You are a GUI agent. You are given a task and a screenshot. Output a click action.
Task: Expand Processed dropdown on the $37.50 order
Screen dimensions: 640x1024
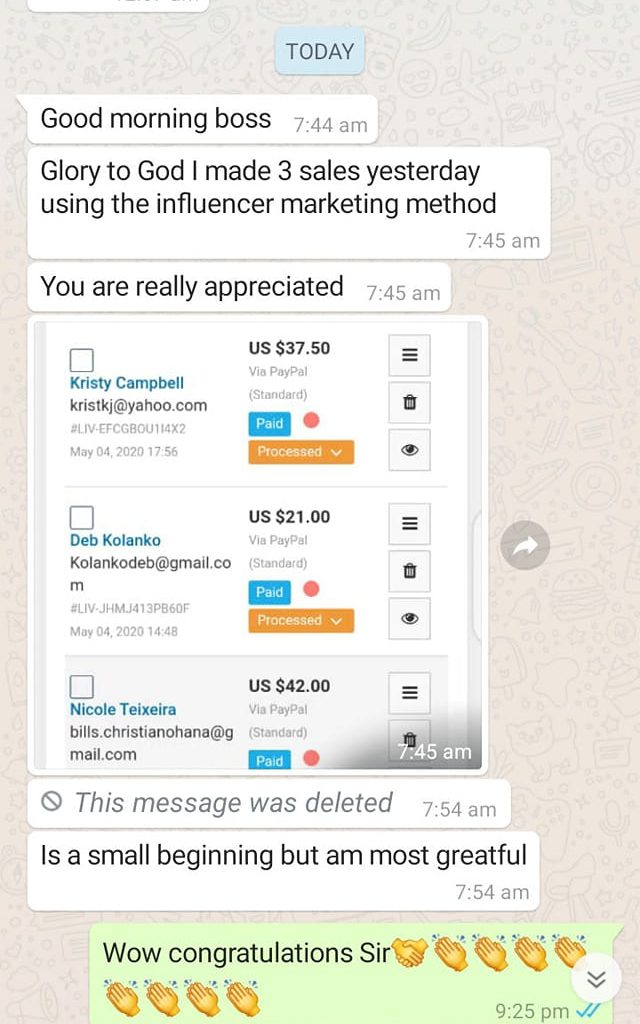pos(301,452)
